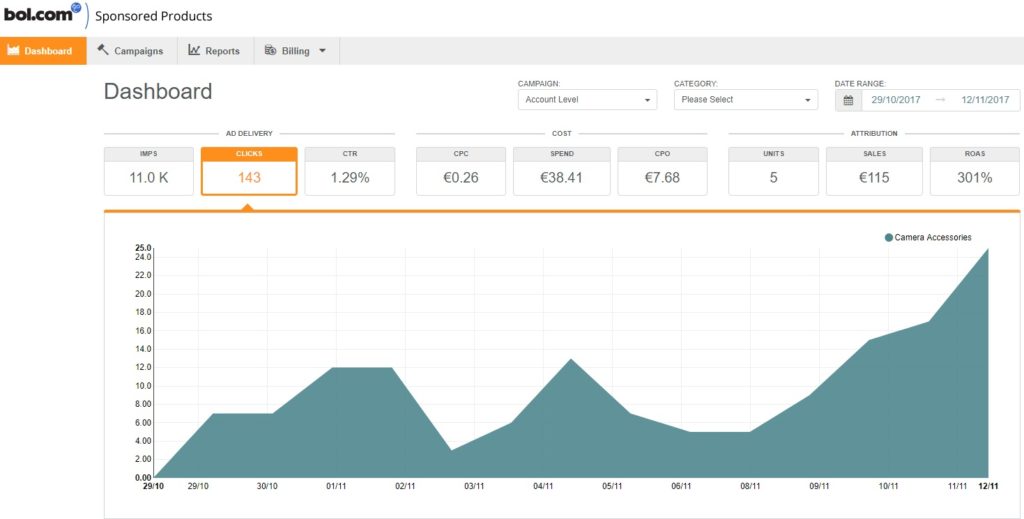Viewport: 1024px width, 519px height.
Task: Click the bol.com logo
Action: (x=42, y=15)
